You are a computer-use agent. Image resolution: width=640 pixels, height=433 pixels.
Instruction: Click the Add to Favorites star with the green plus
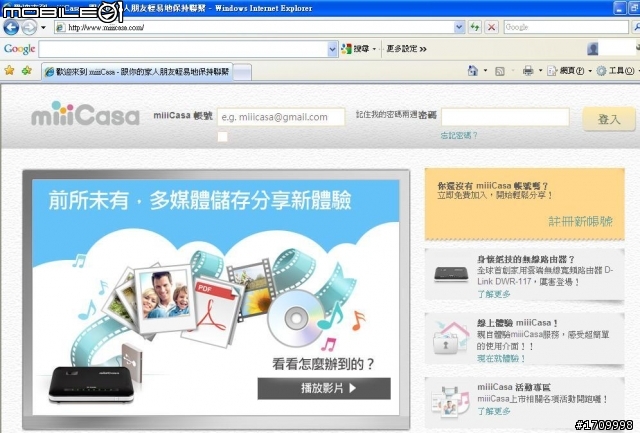tap(27, 71)
